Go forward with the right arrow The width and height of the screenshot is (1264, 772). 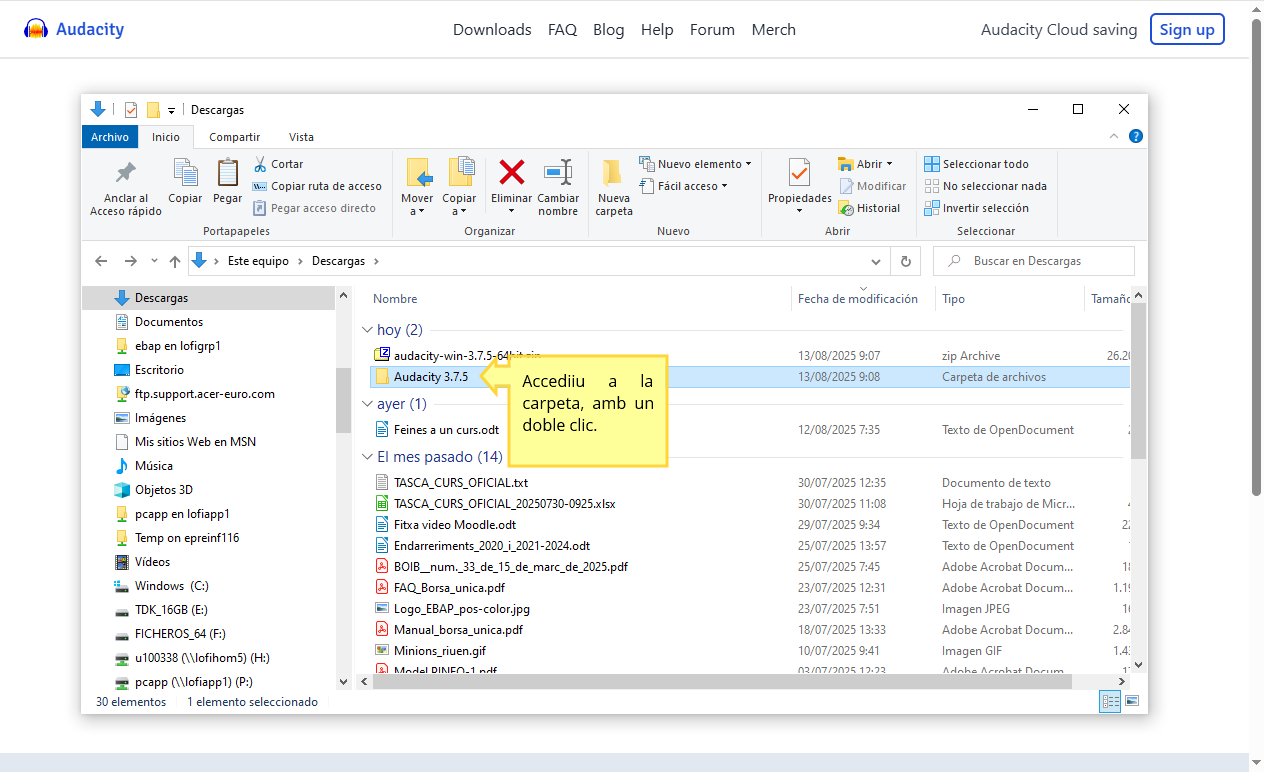point(130,261)
